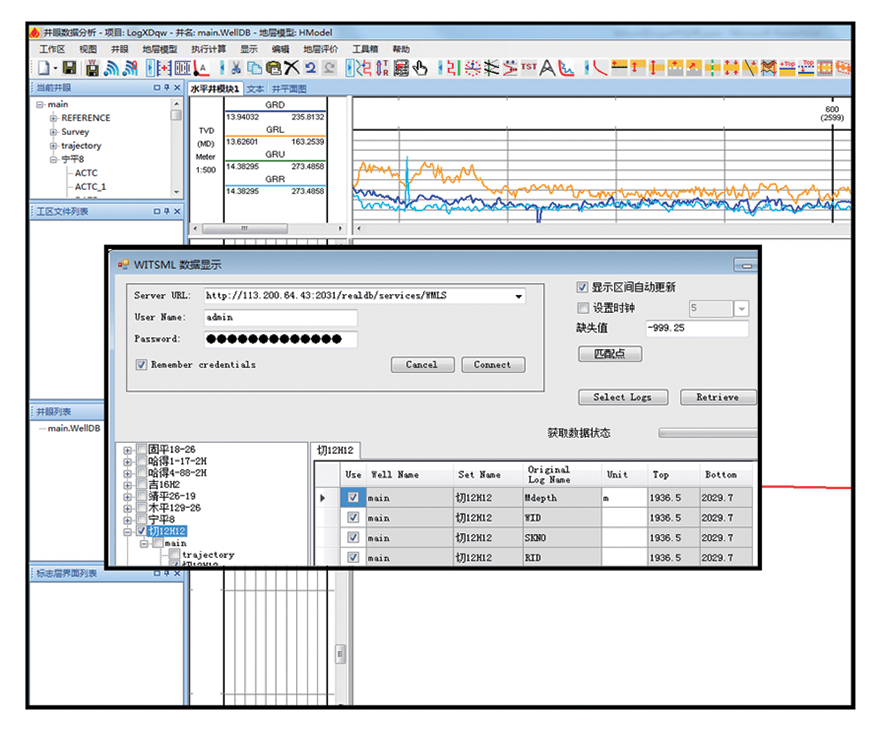878x732 pixels.
Task: Switch to the 井平面图 tab
Action: click(x=289, y=89)
